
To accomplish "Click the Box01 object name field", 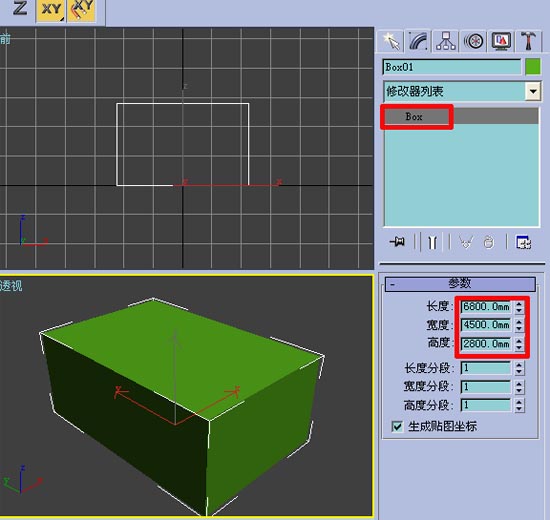I will [x=452, y=67].
